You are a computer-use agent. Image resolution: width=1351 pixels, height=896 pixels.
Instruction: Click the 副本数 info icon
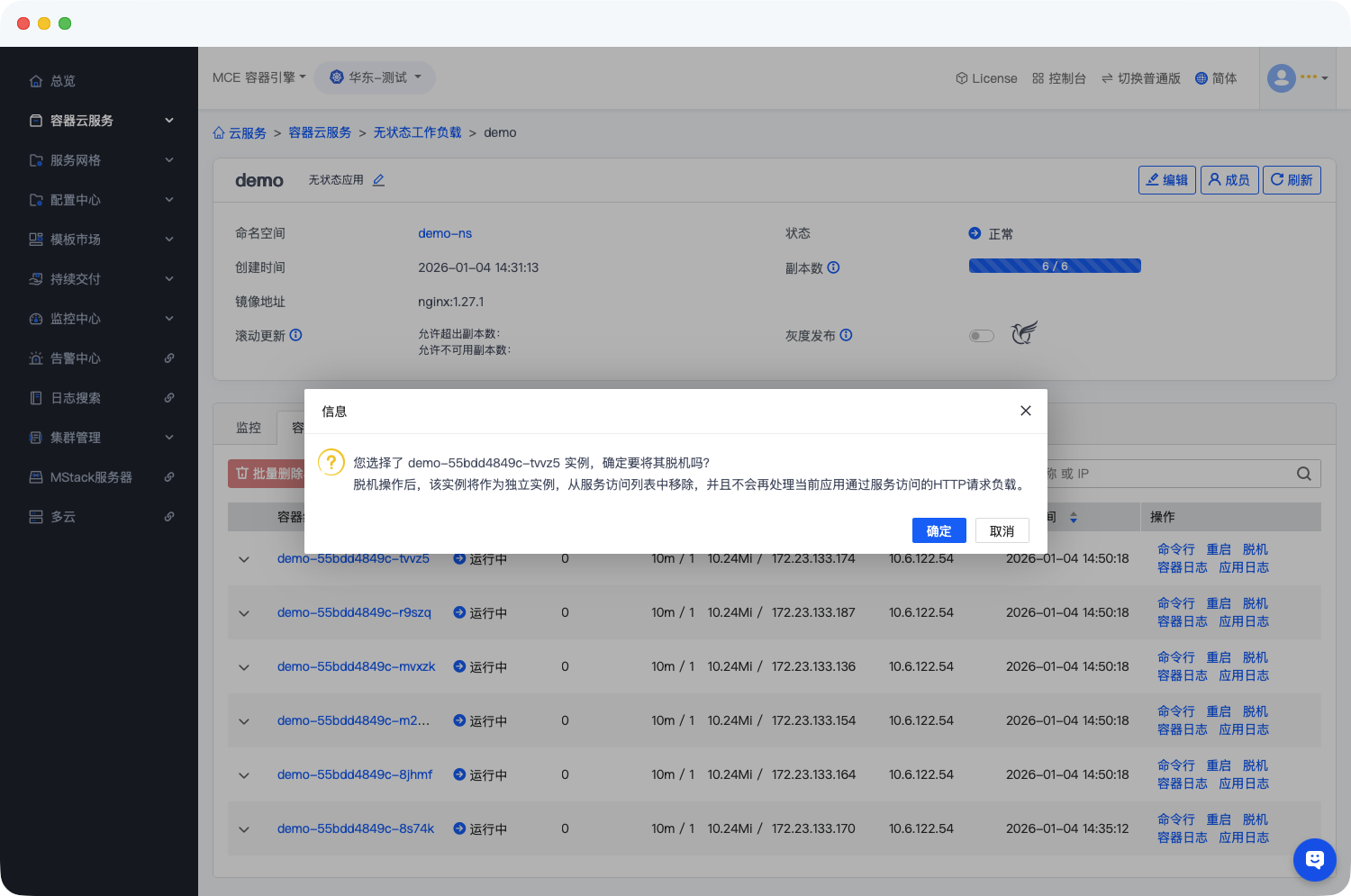pos(833,267)
